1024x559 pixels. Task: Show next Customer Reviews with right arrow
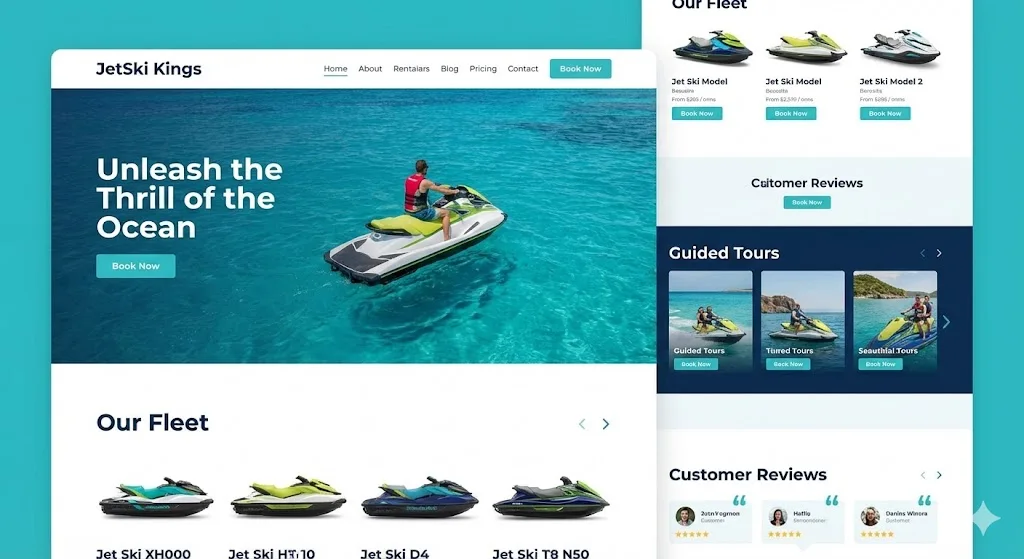[939, 475]
